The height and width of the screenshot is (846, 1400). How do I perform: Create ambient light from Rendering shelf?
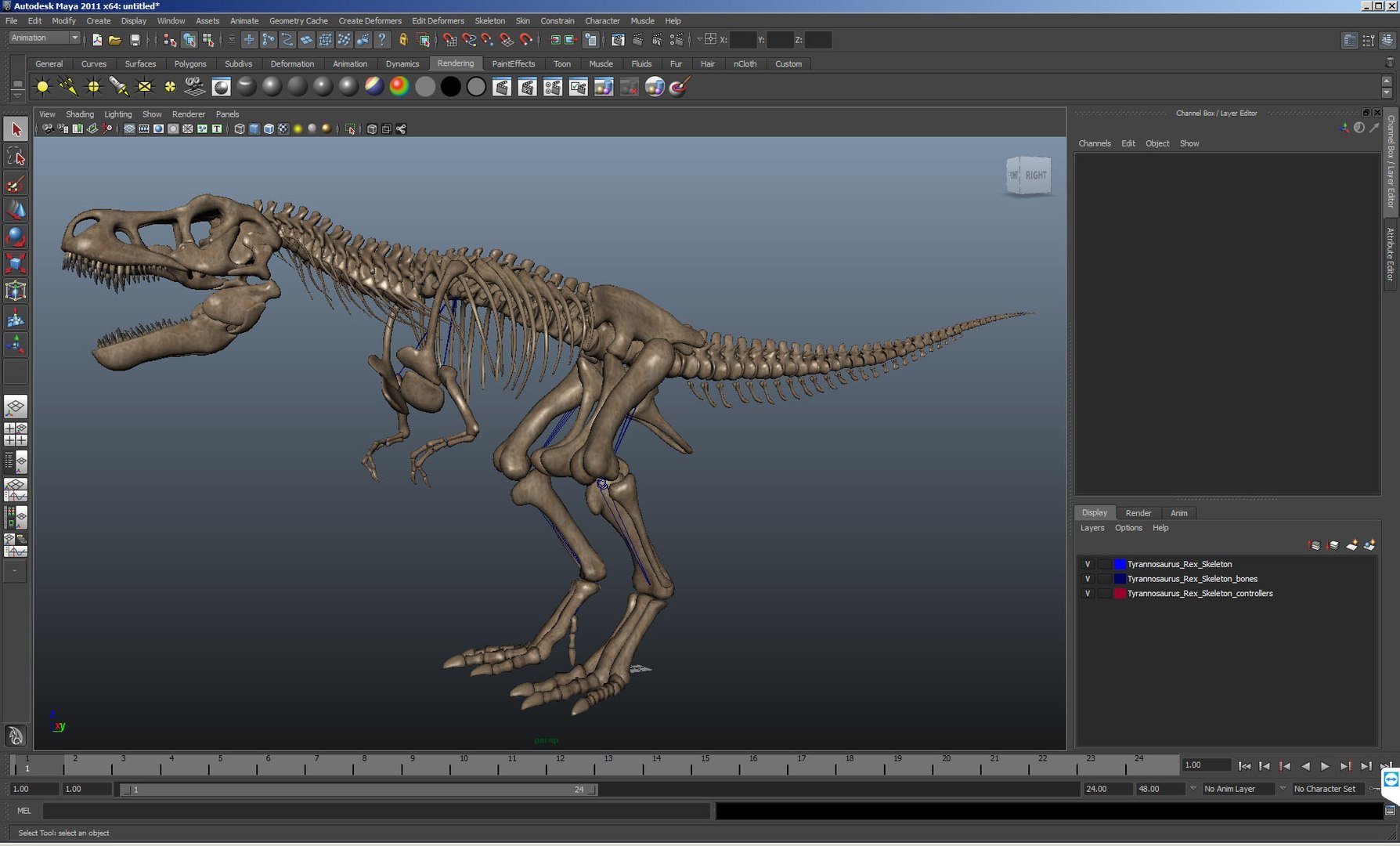pyautogui.click(x=42, y=87)
